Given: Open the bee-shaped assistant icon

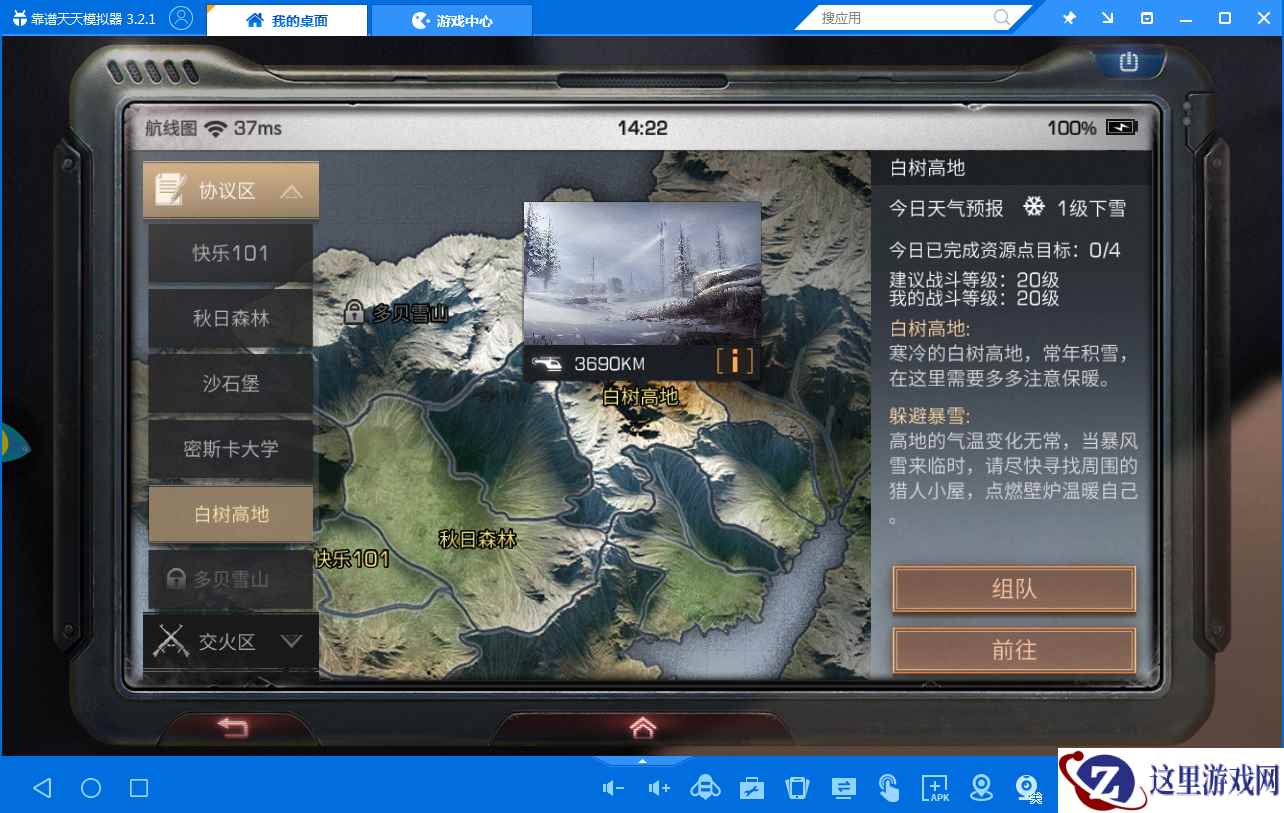Looking at the screenshot, I should (x=706, y=788).
